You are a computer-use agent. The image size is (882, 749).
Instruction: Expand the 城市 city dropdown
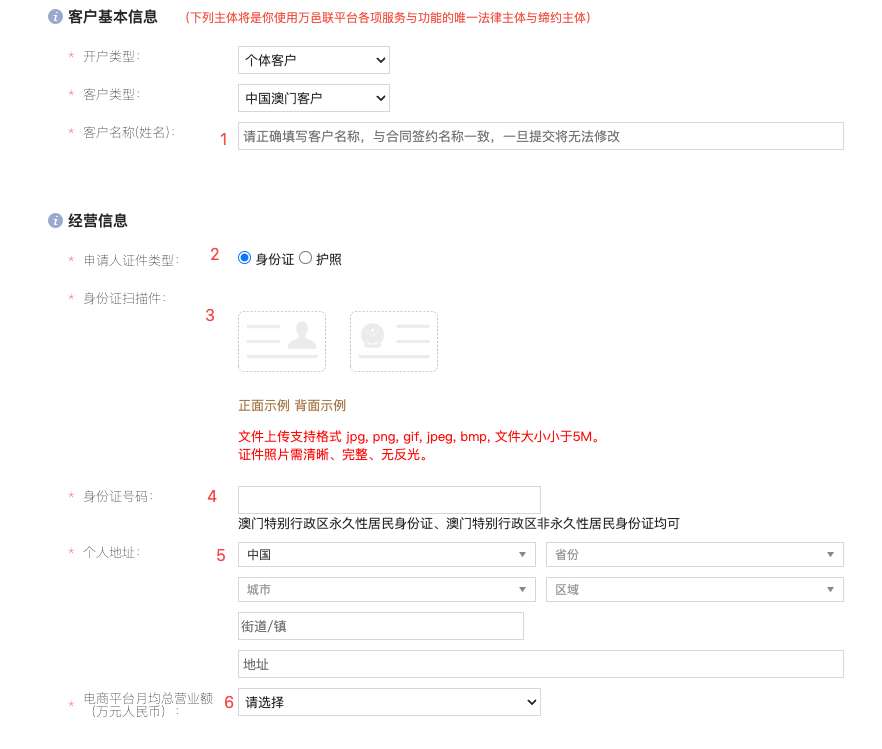click(x=386, y=589)
